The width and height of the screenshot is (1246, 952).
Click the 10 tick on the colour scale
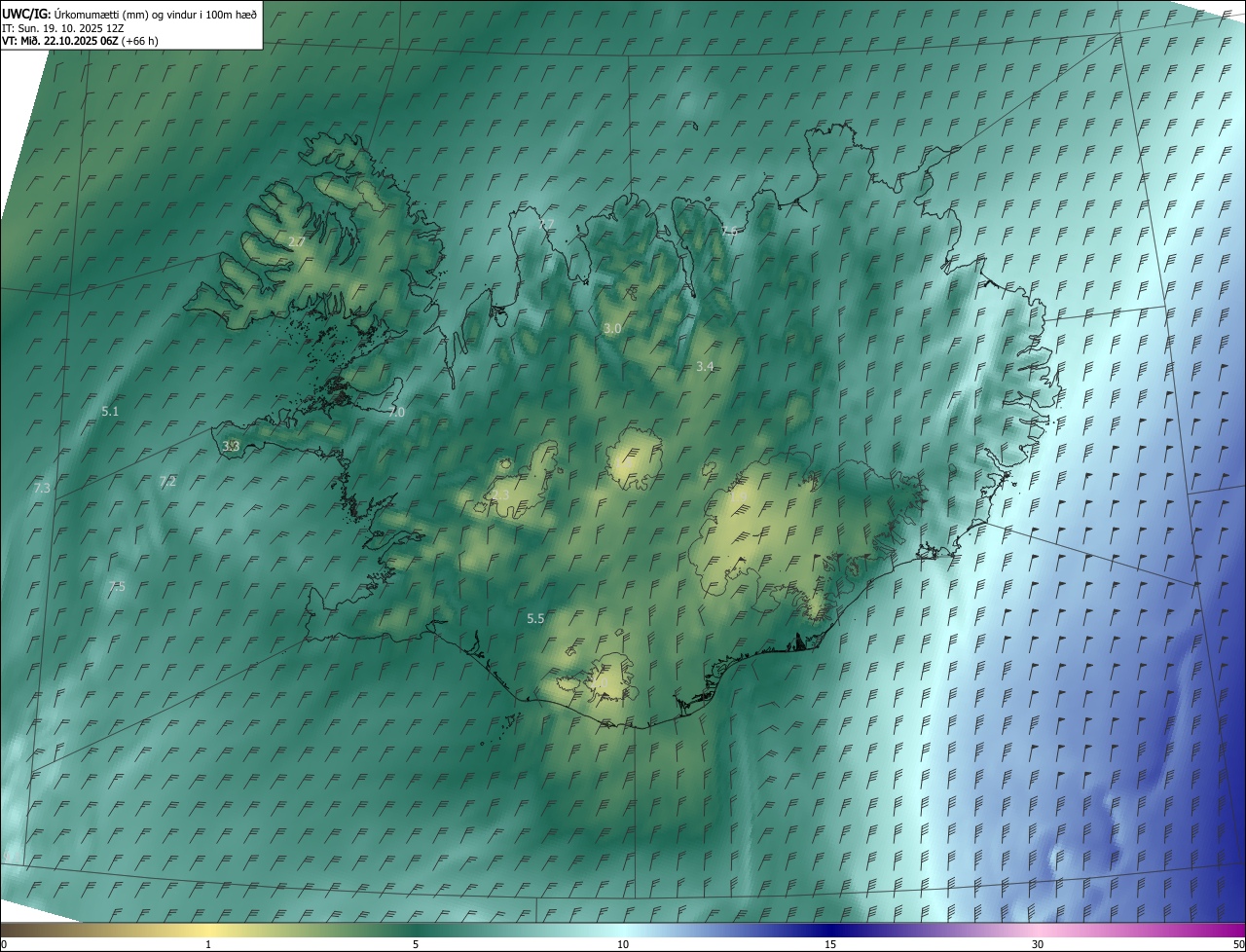[623, 944]
